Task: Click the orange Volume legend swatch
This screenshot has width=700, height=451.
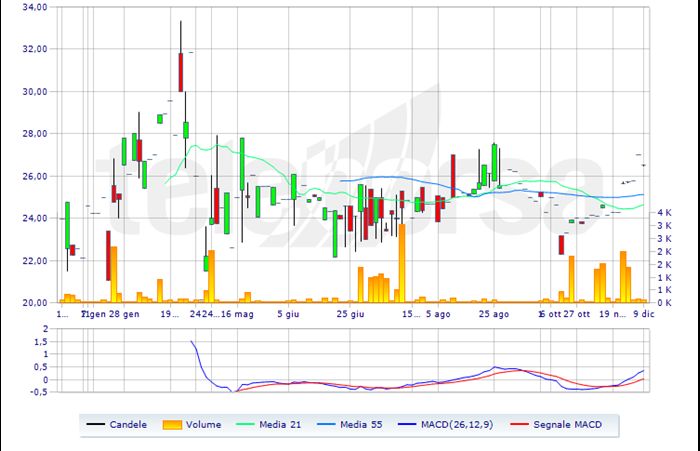Action: [x=173, y=425]
